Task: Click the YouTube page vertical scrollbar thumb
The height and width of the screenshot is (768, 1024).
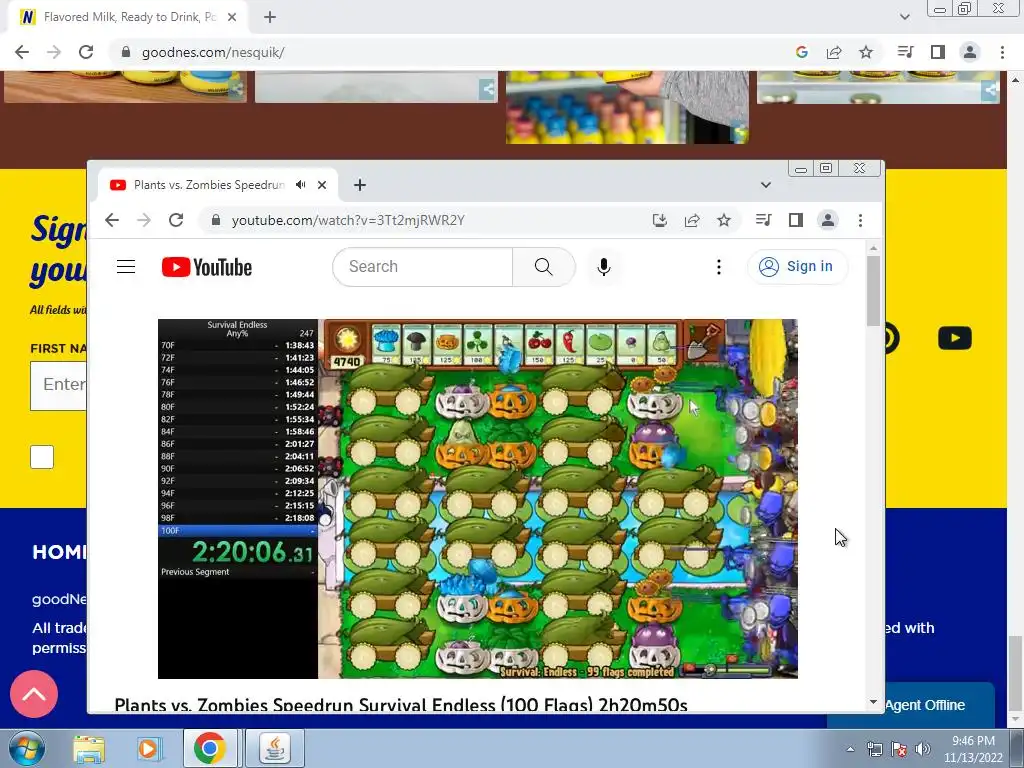Action: click(873, 291)
